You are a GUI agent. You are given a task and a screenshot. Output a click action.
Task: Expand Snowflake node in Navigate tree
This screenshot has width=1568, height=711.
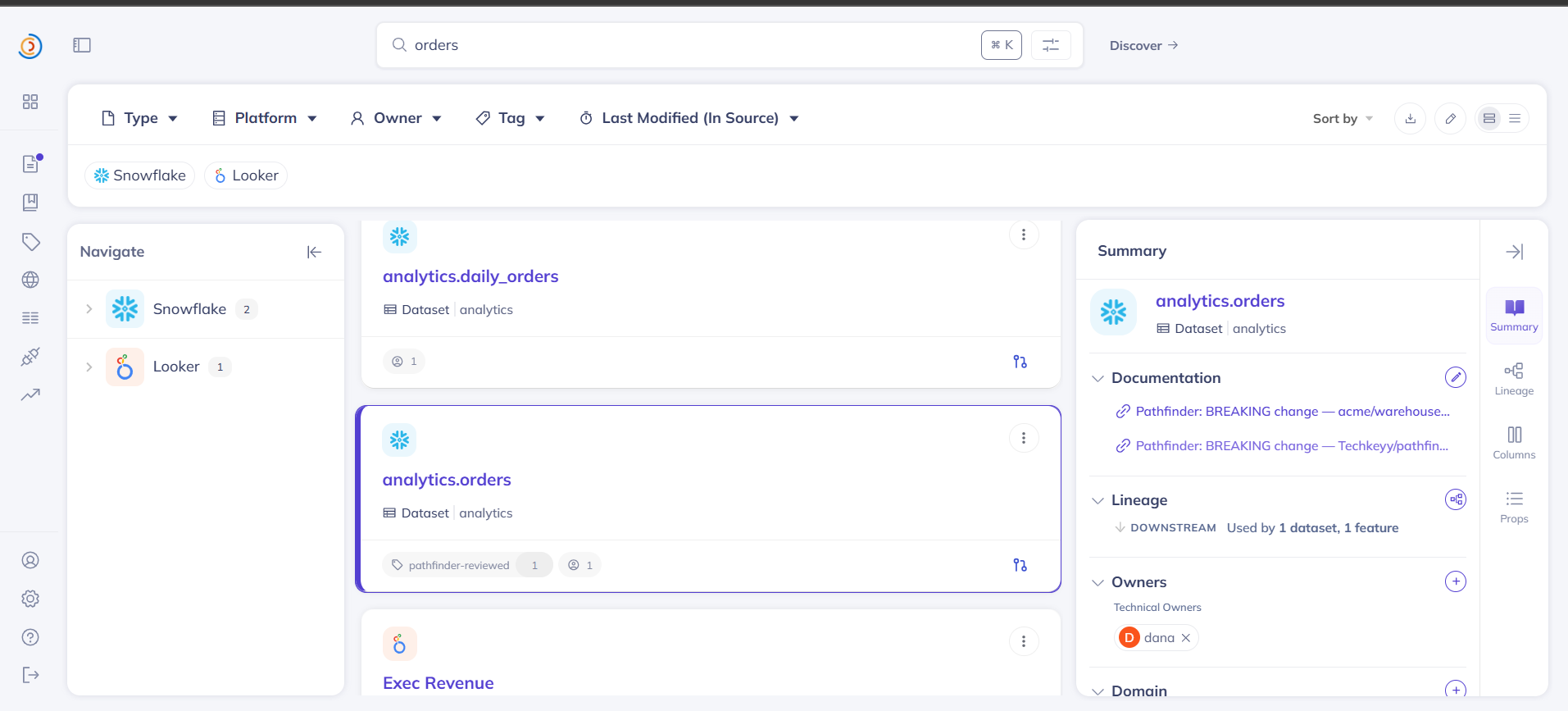pos(89,309)
